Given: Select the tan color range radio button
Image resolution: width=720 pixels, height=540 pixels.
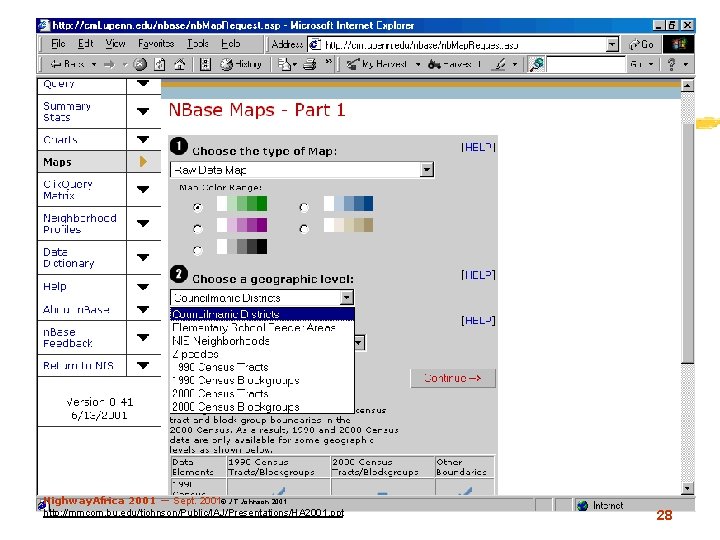Looking at the screenshot, I should (304, 229).
